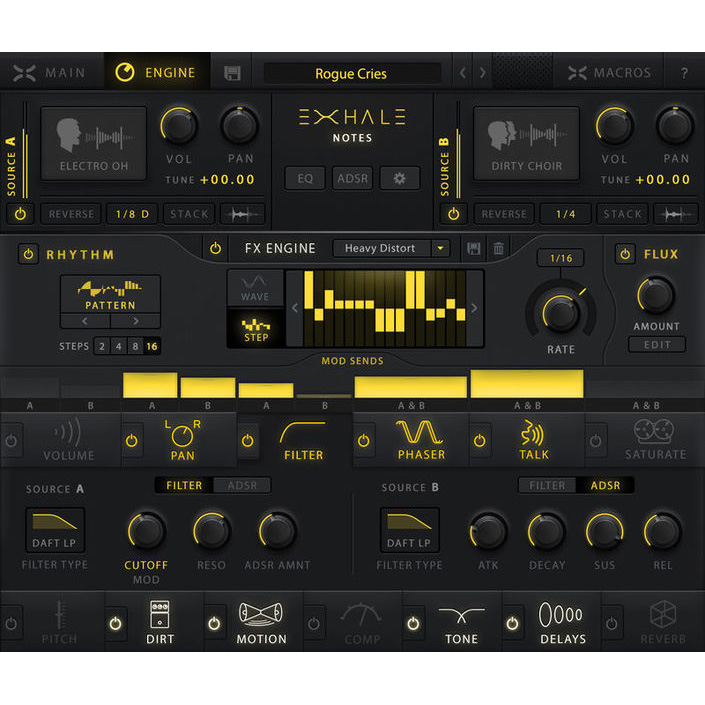Open the 1/16 rate sync selector
The width and height of the screenshot is (705, 705).
tap(561, 258)
